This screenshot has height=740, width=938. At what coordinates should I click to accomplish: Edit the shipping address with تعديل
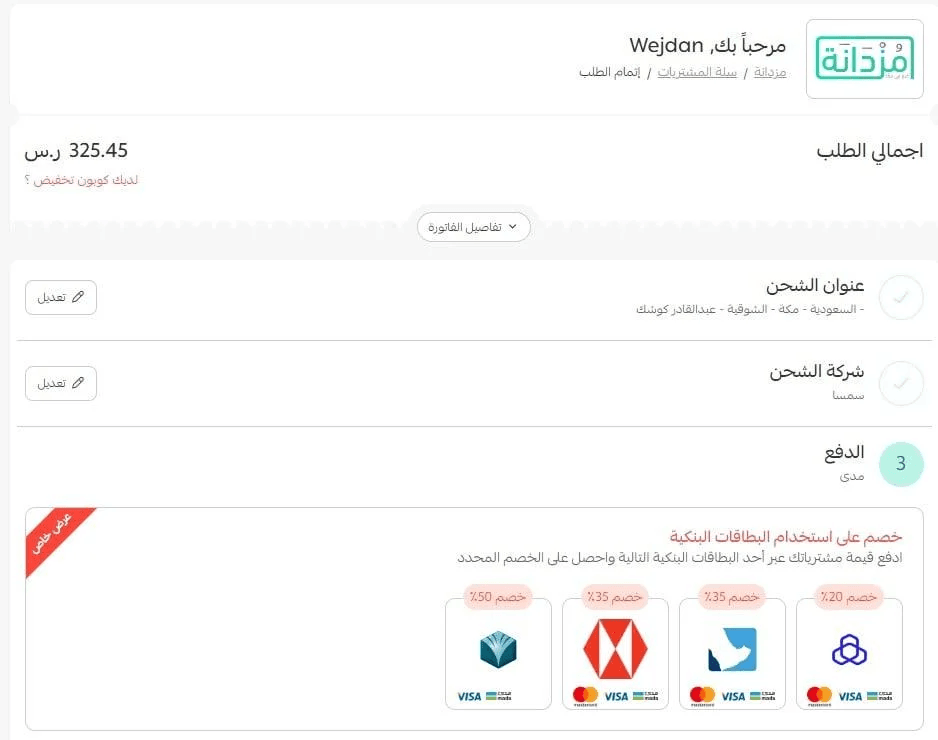61,297
